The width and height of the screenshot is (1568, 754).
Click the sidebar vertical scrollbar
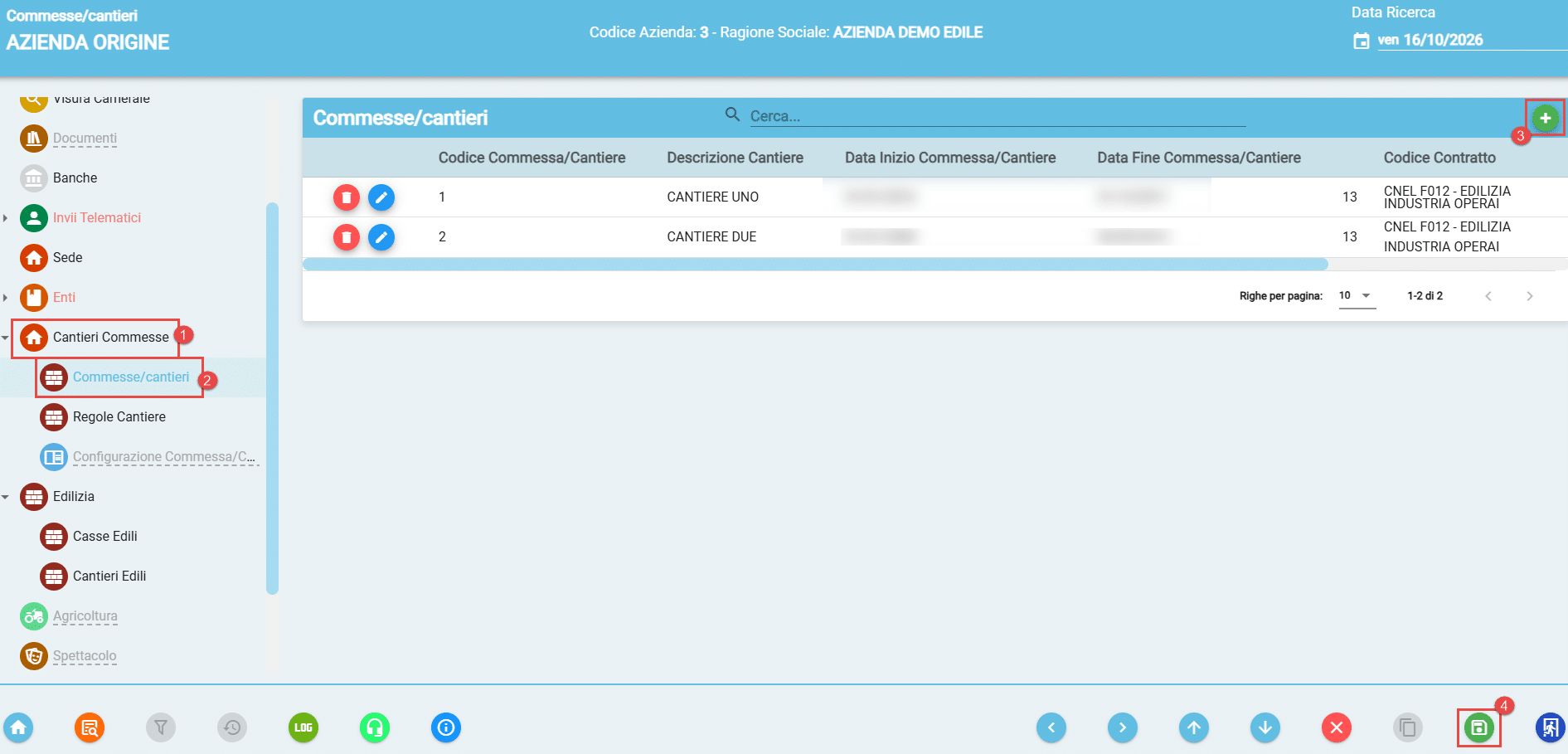click(x=272, y=398)
